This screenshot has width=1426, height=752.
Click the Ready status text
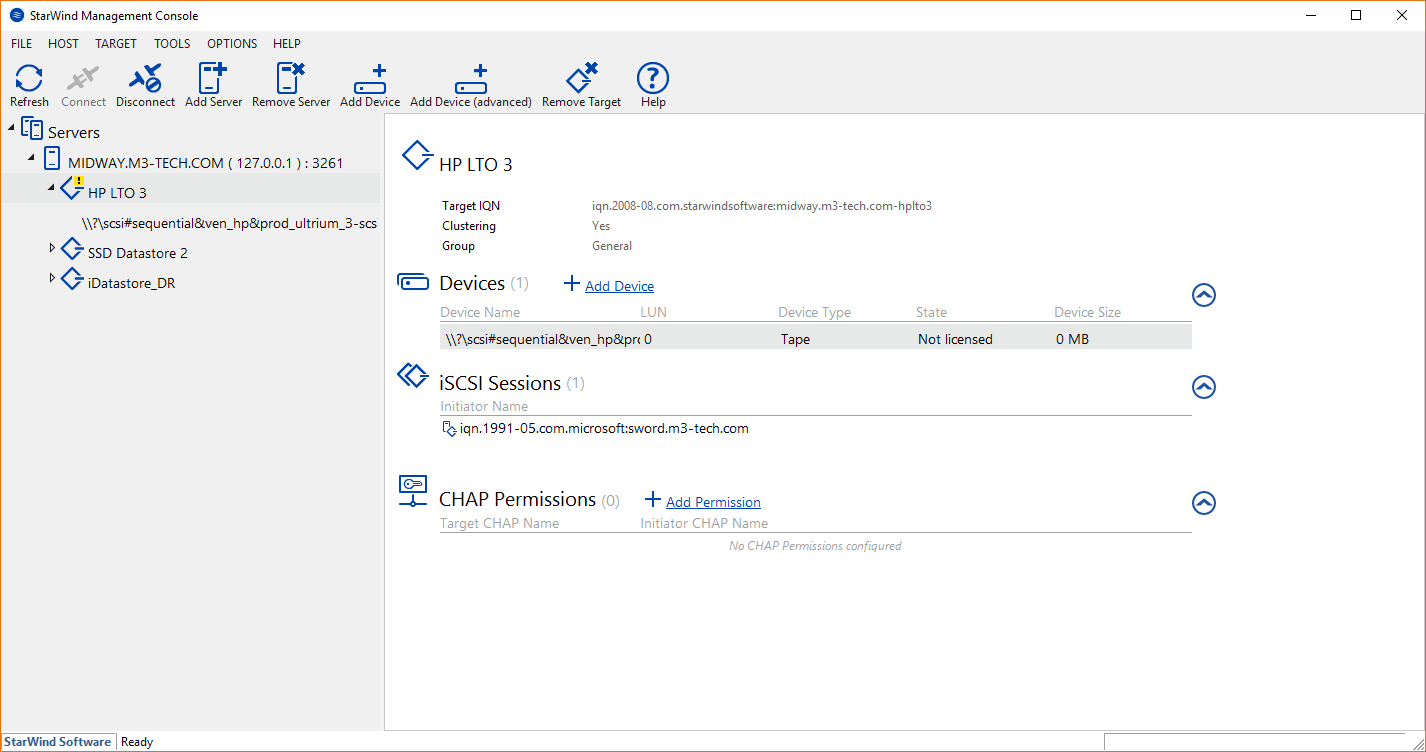point(137,742)
